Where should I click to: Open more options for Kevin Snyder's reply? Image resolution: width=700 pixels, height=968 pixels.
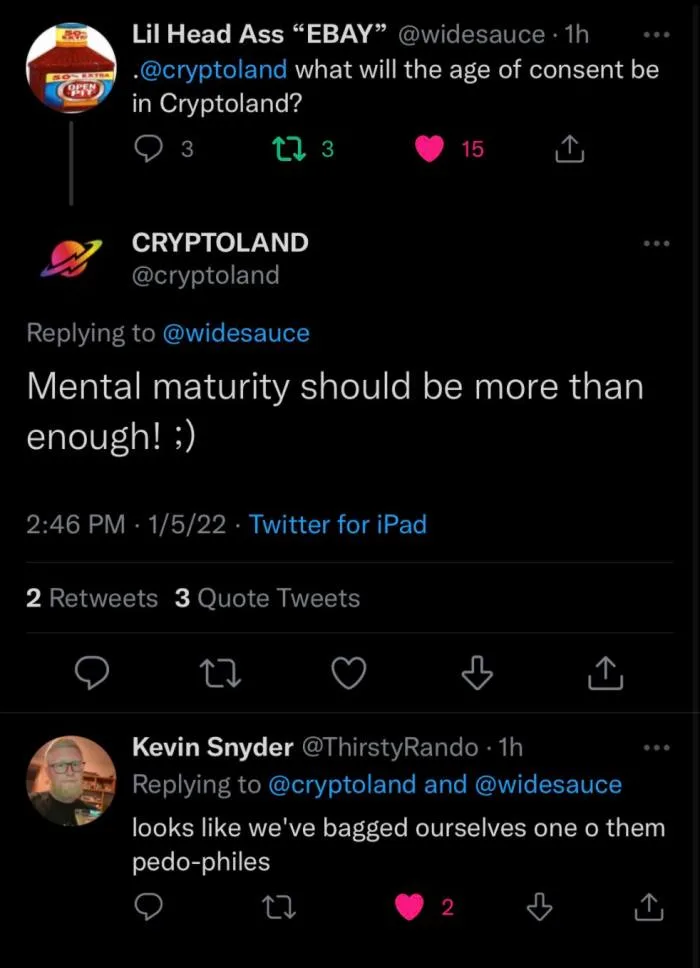(655, 747)
